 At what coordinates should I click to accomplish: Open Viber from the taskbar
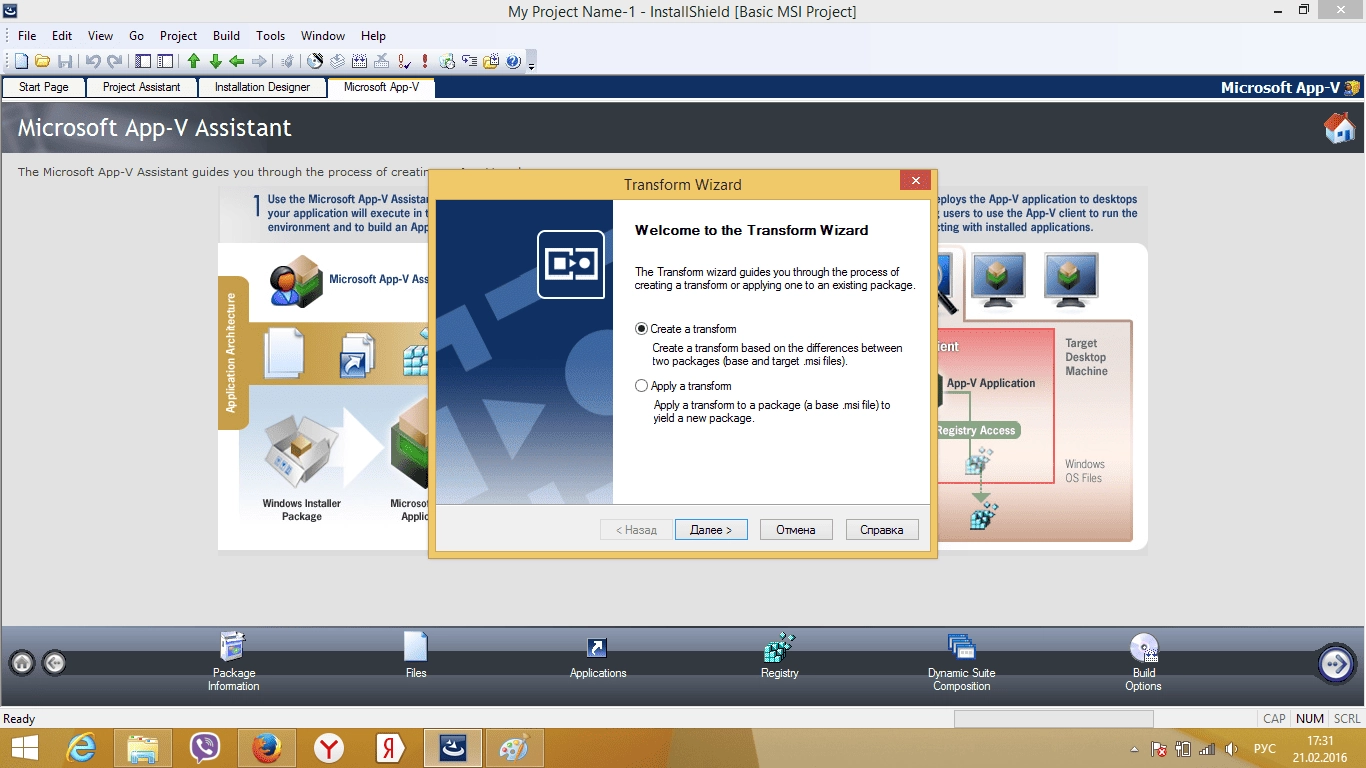(205, 748)
